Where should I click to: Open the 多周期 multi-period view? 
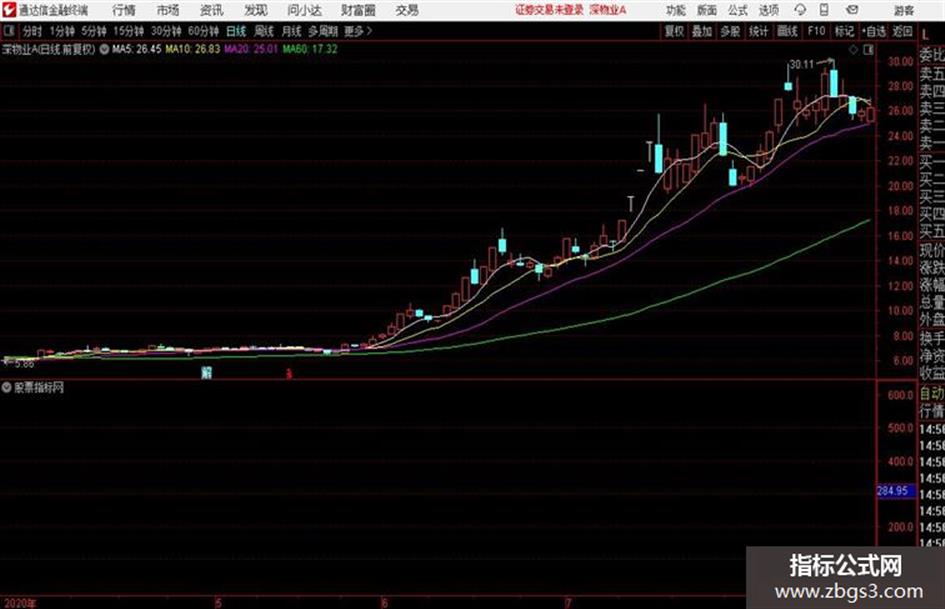tap(323, 31)
